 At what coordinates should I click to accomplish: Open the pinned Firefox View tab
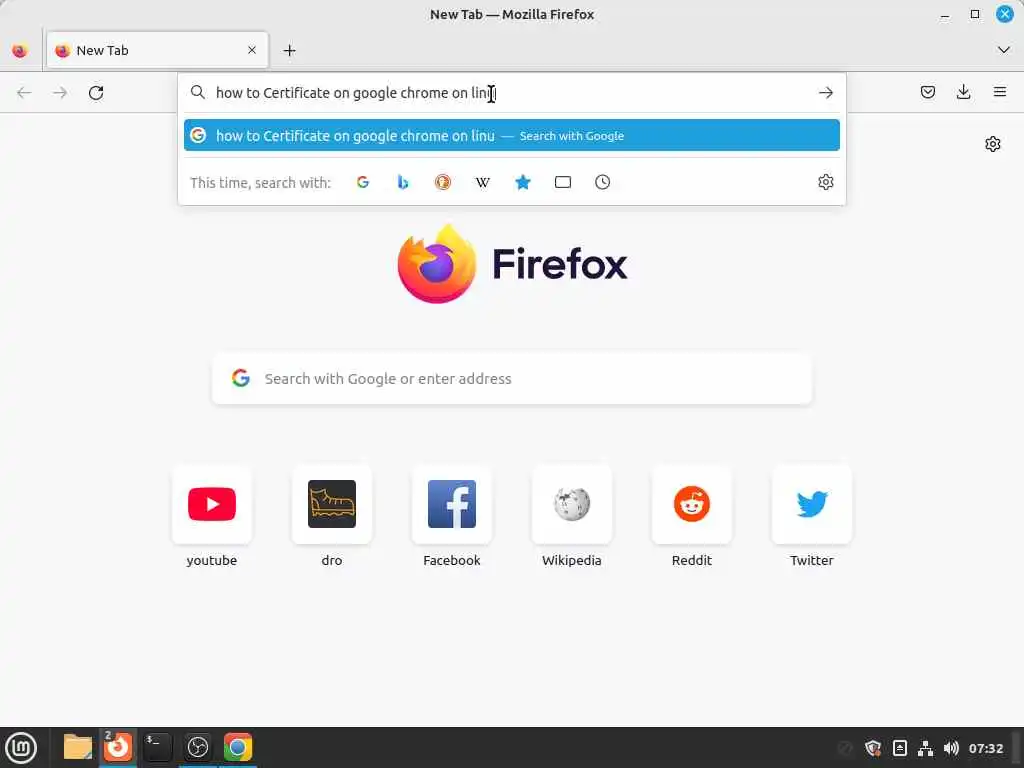tap(20, 50)
